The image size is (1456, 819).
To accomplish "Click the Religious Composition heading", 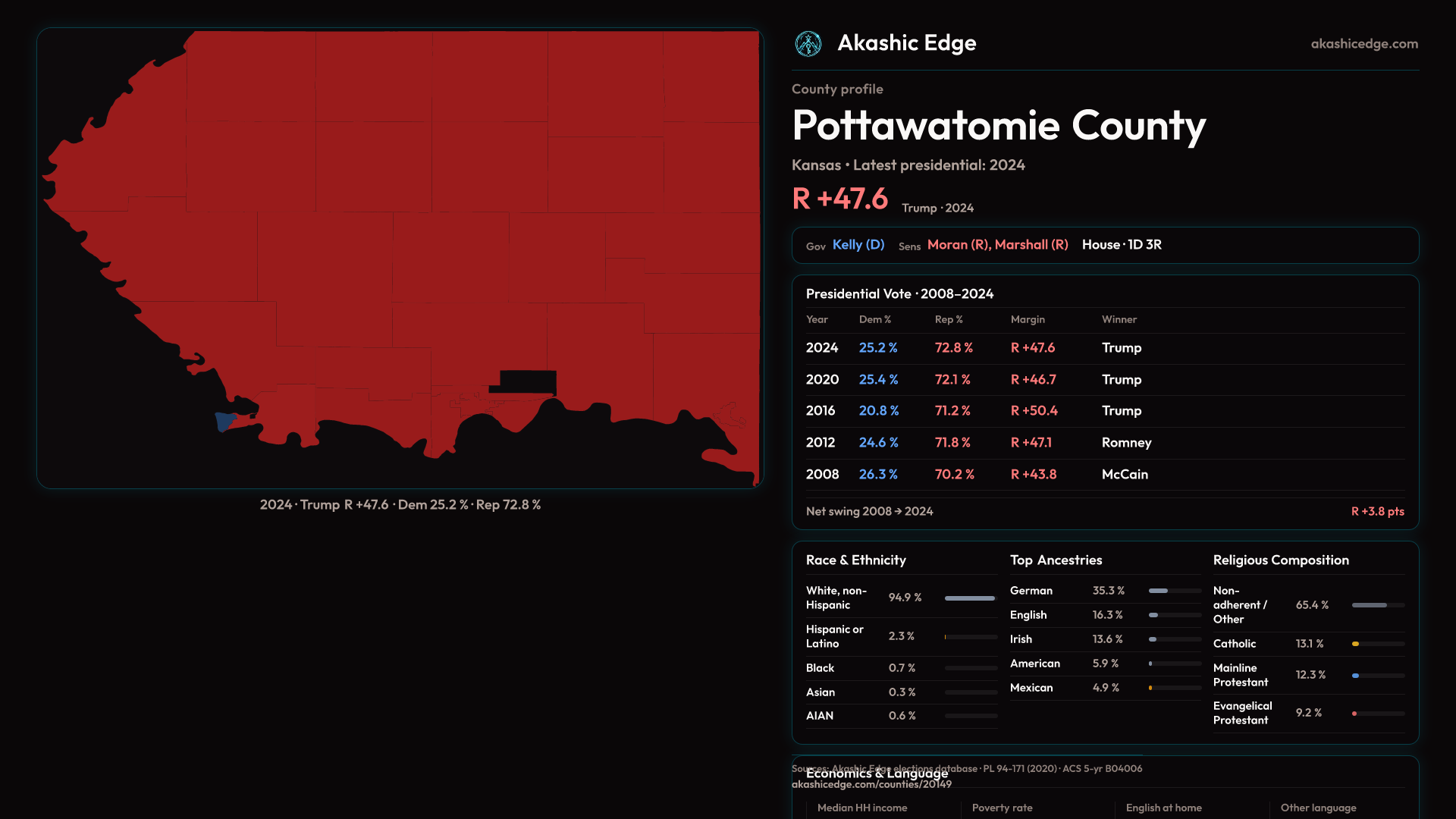I will pos(1280,560).
